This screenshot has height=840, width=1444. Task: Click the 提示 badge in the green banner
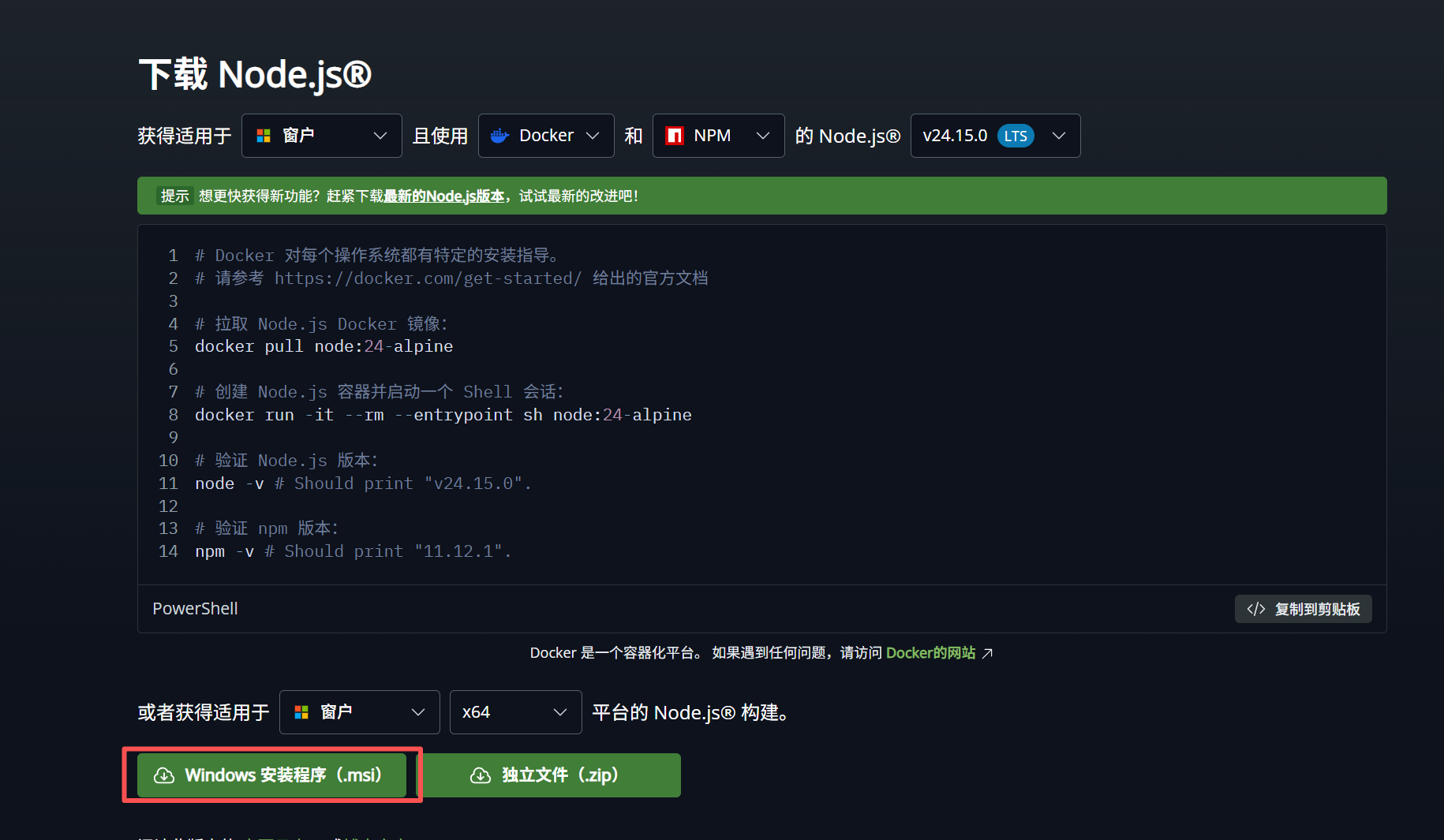point(174,196)
